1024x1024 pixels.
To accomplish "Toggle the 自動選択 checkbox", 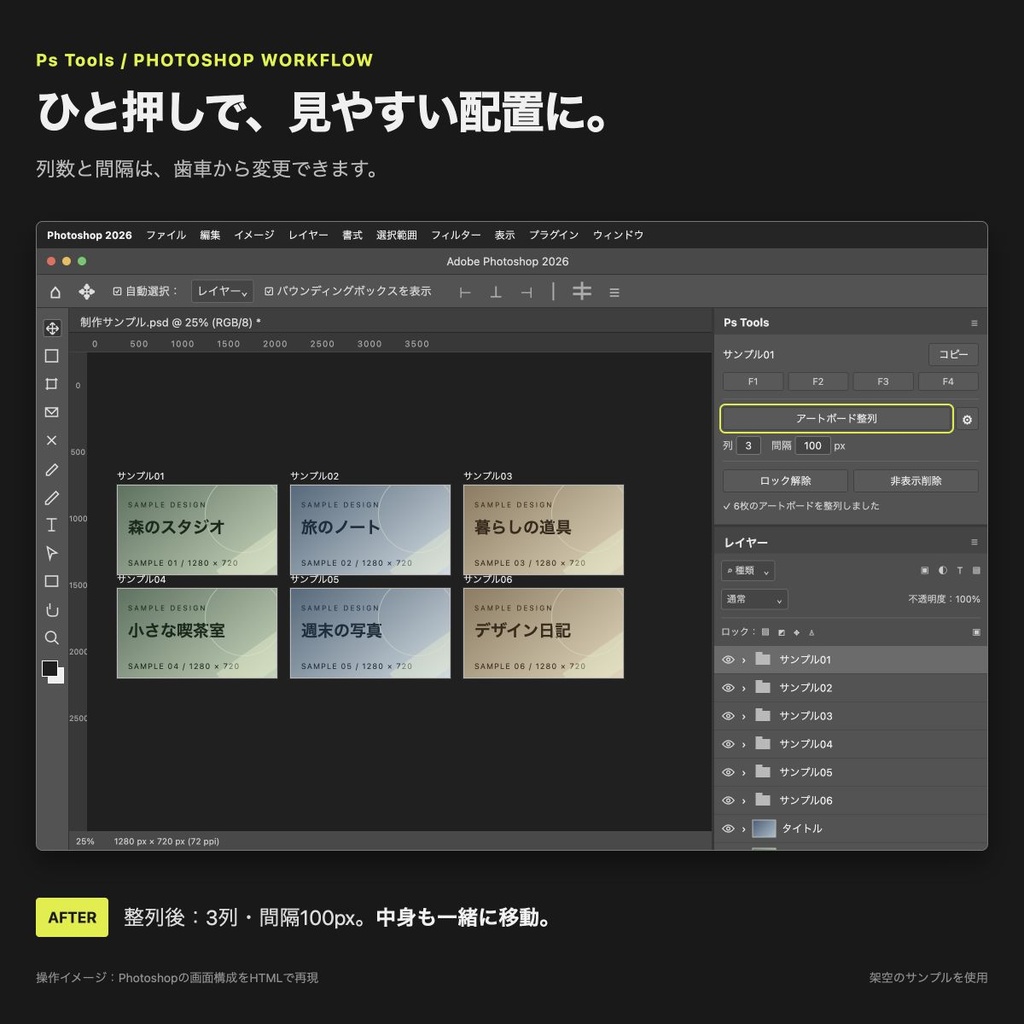I will pos(118,291).
